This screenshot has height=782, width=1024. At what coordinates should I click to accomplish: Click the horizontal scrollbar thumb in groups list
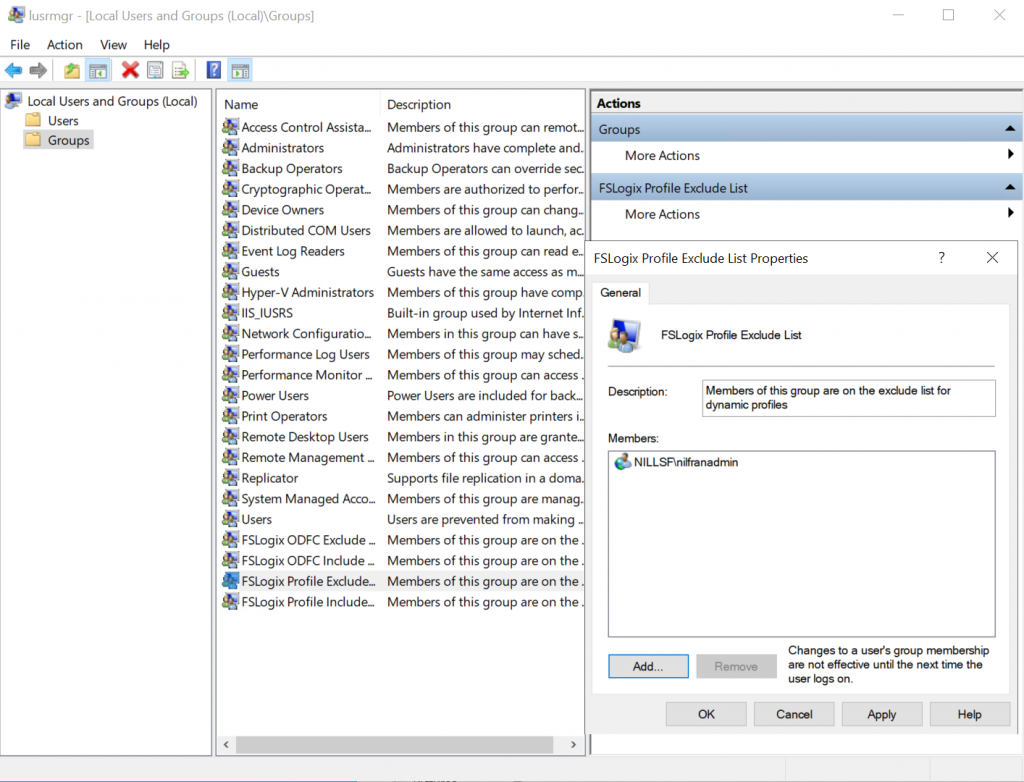point(394,745)
